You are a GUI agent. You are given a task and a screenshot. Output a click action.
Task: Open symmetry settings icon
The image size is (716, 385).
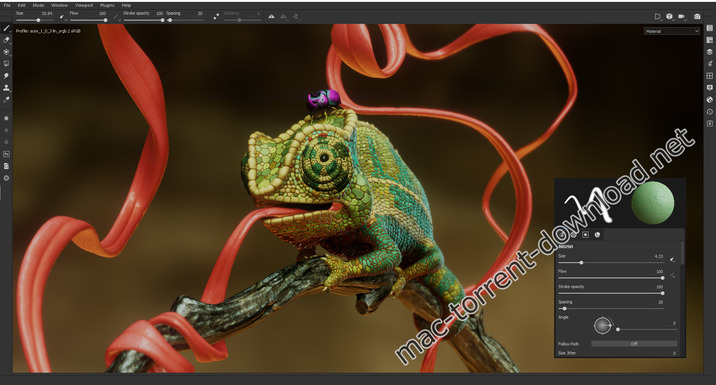[x=284, y=16]
